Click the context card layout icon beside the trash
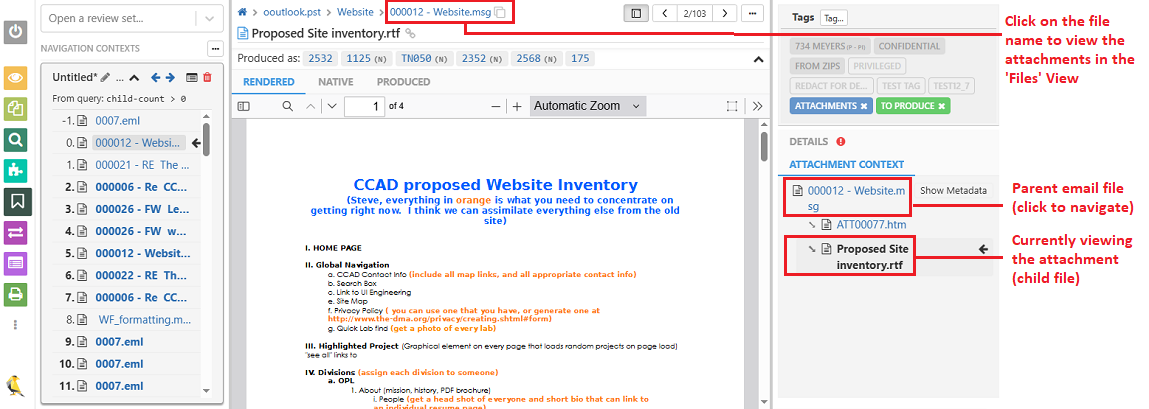 (x=191, y=77)
